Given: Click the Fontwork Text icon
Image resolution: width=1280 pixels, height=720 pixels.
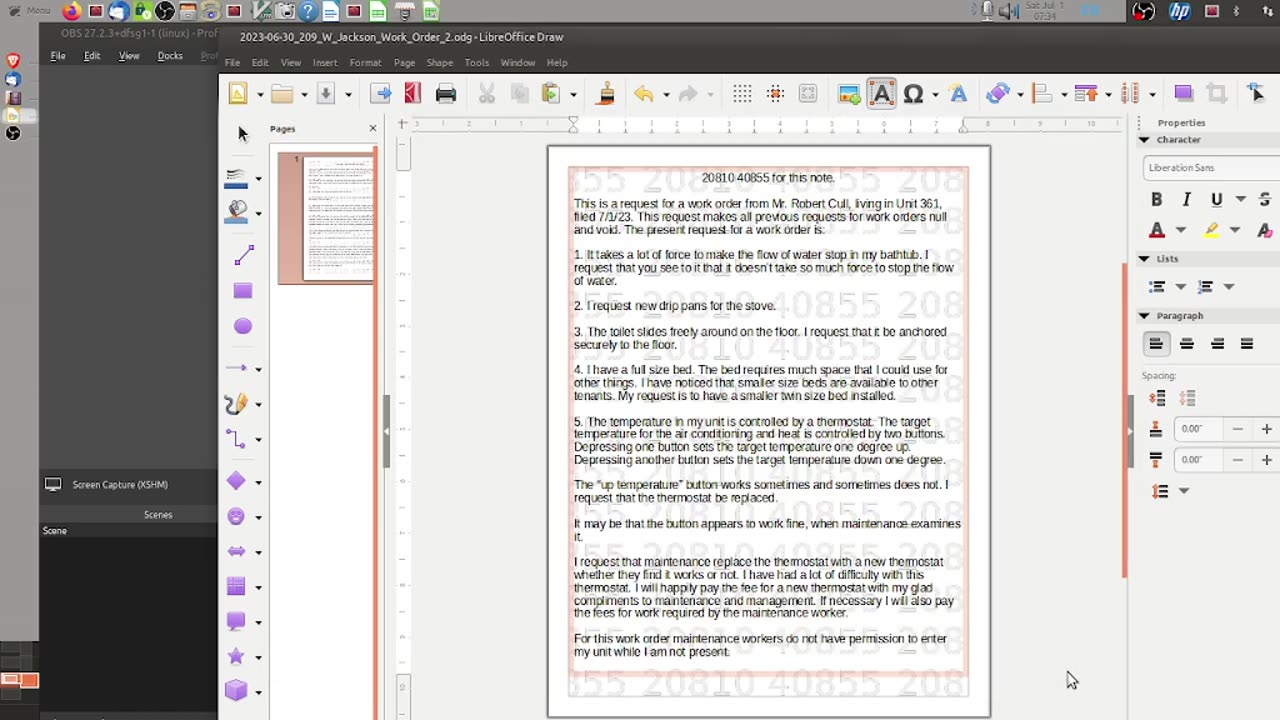Looking at the screenshot, I should (958, 94).
